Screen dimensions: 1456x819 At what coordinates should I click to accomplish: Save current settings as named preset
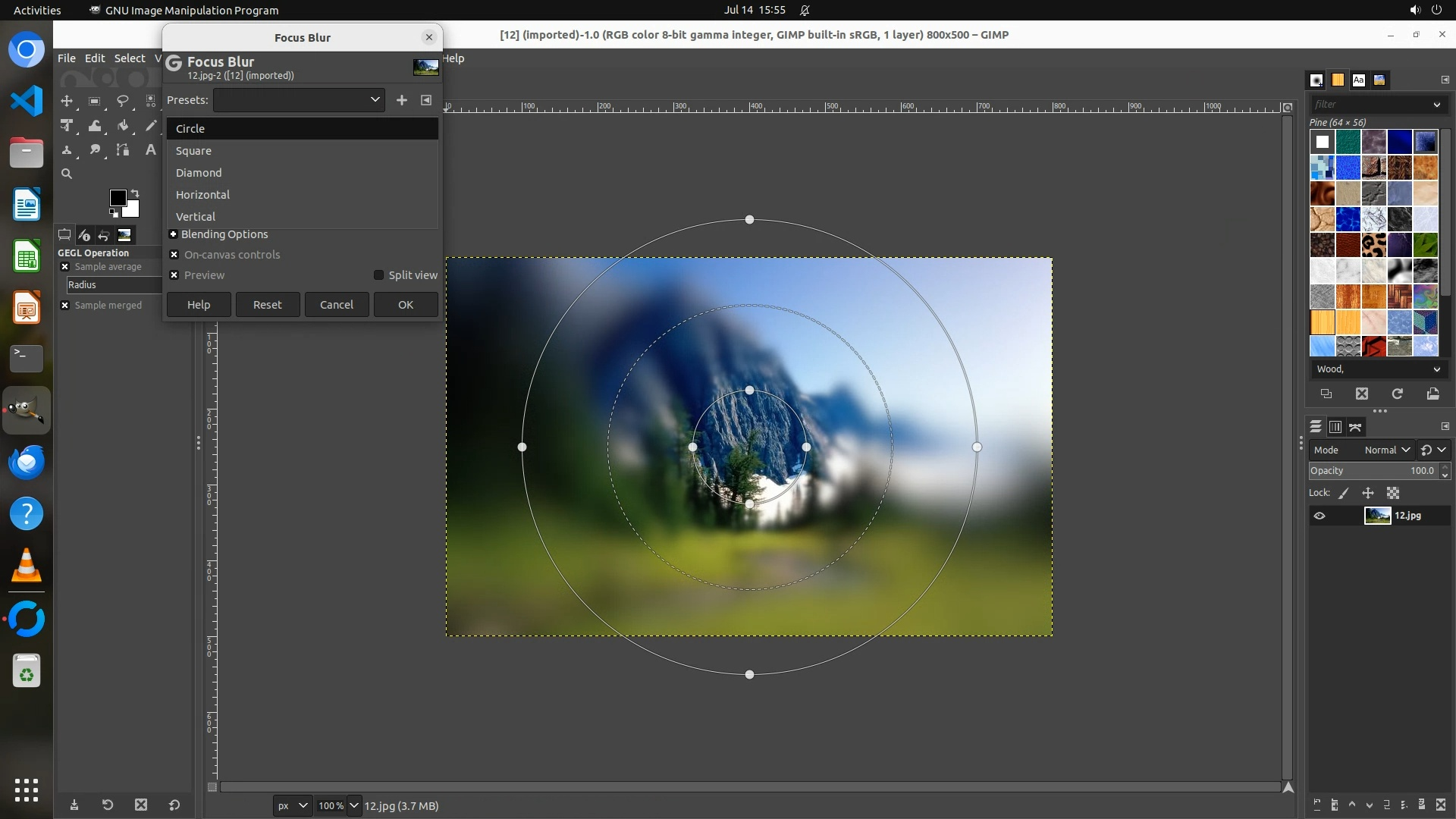(x=402, y=100)
